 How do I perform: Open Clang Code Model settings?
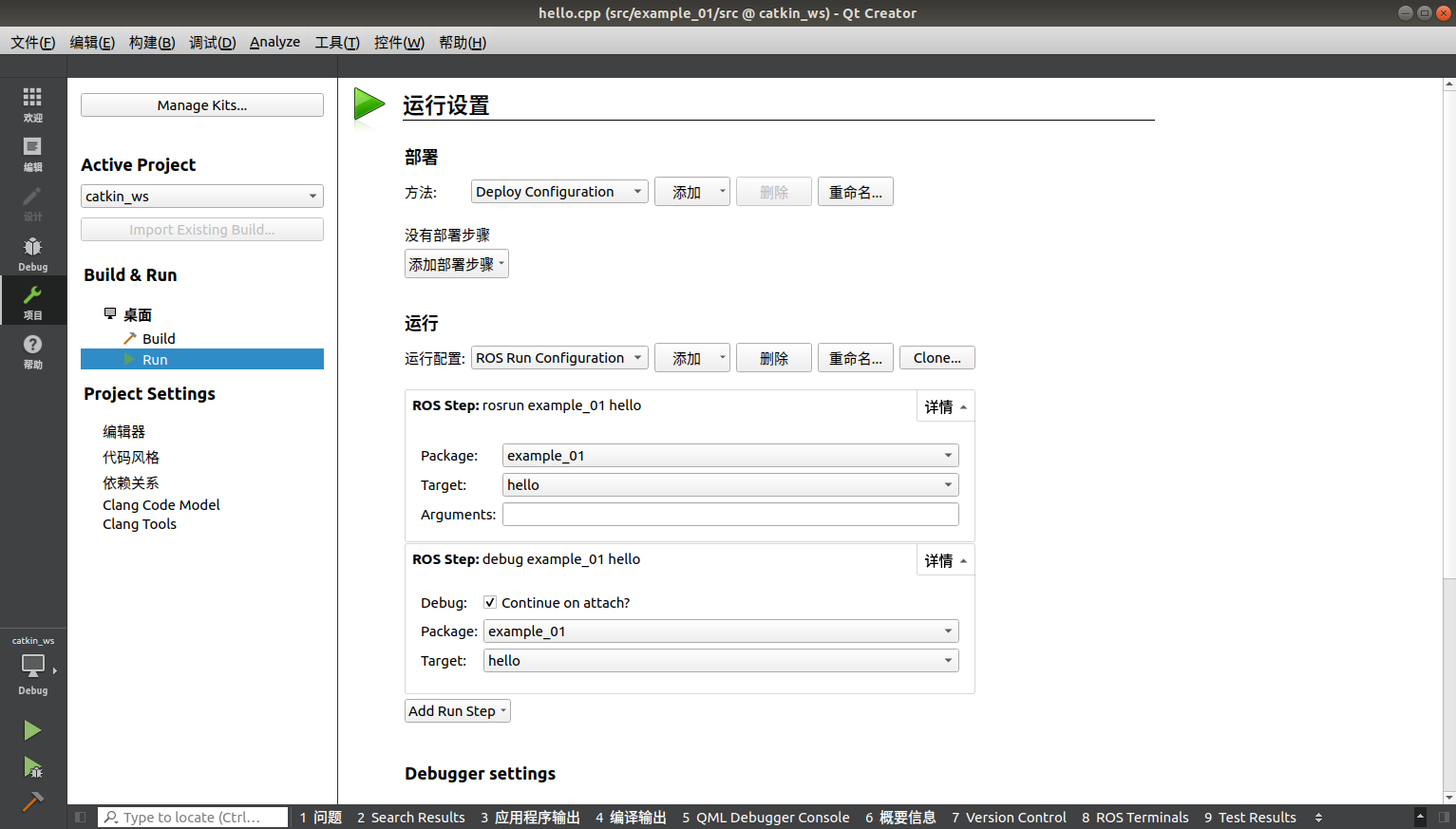pyautogui.click(x=161, y=504)
